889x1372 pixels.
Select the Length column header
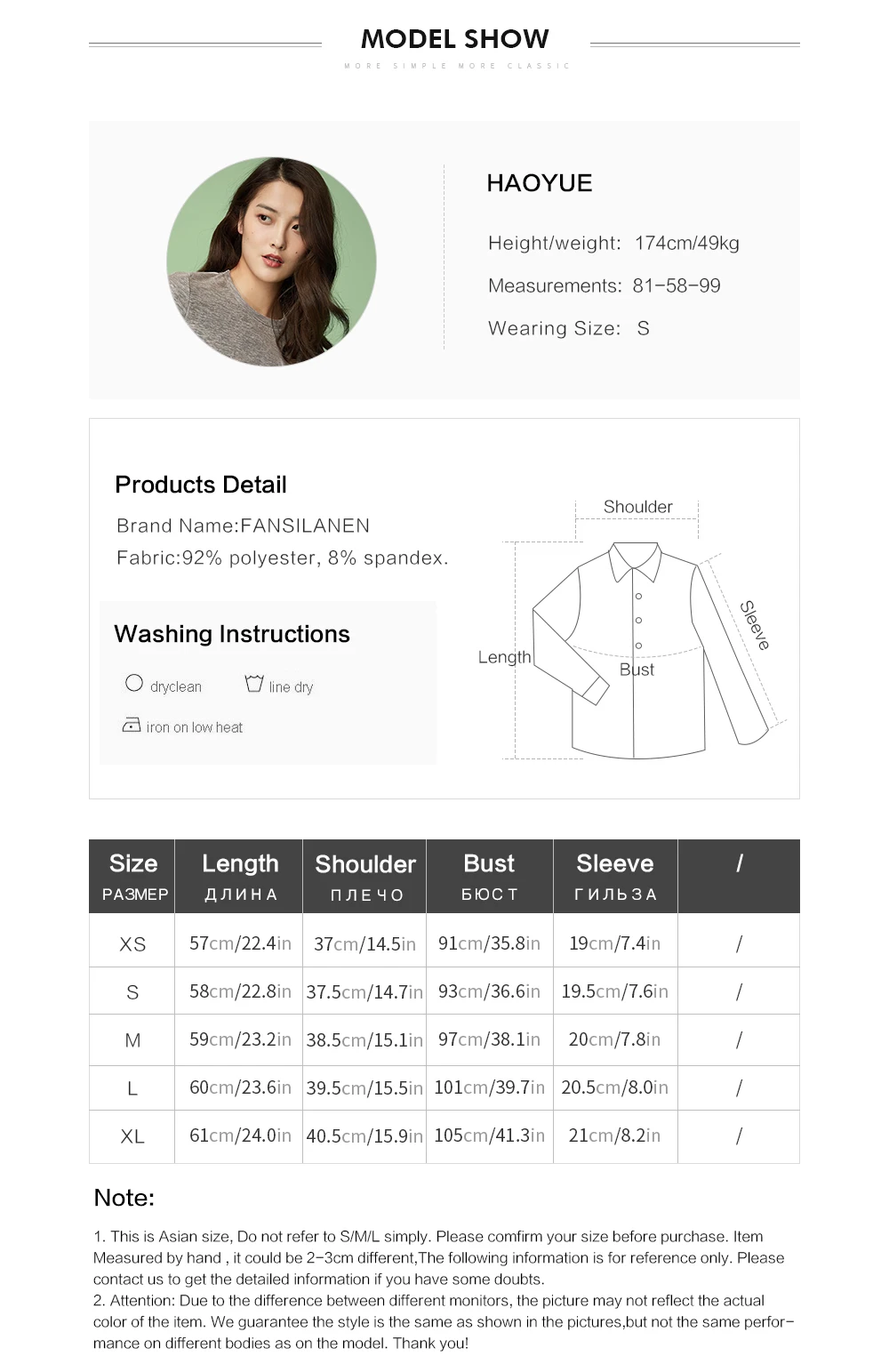(239, 876)
